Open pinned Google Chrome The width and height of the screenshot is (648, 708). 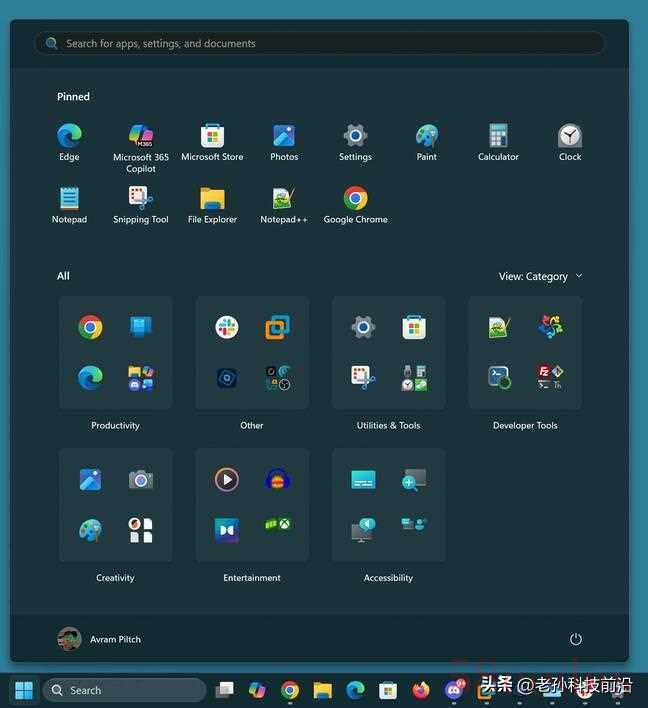pyautogui.click(x=355, y=205)
